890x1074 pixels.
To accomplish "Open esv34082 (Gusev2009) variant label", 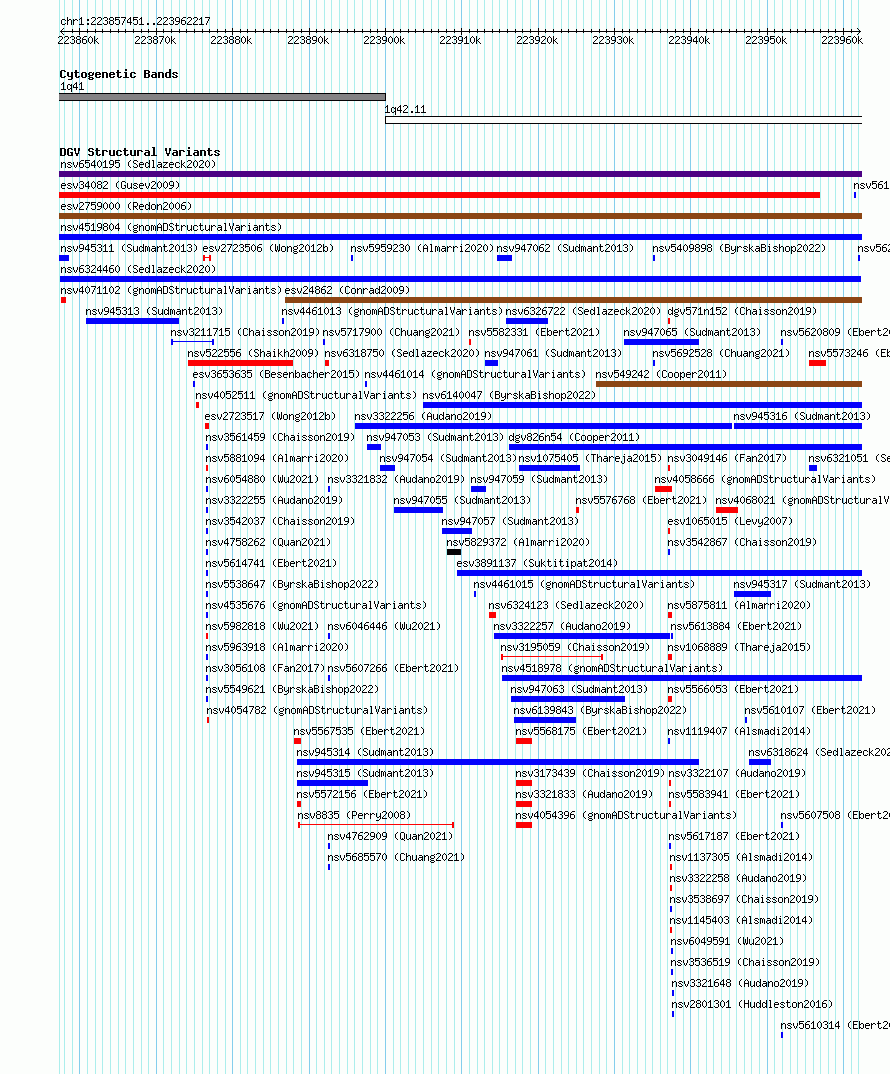I will click(x=120, y=186).
